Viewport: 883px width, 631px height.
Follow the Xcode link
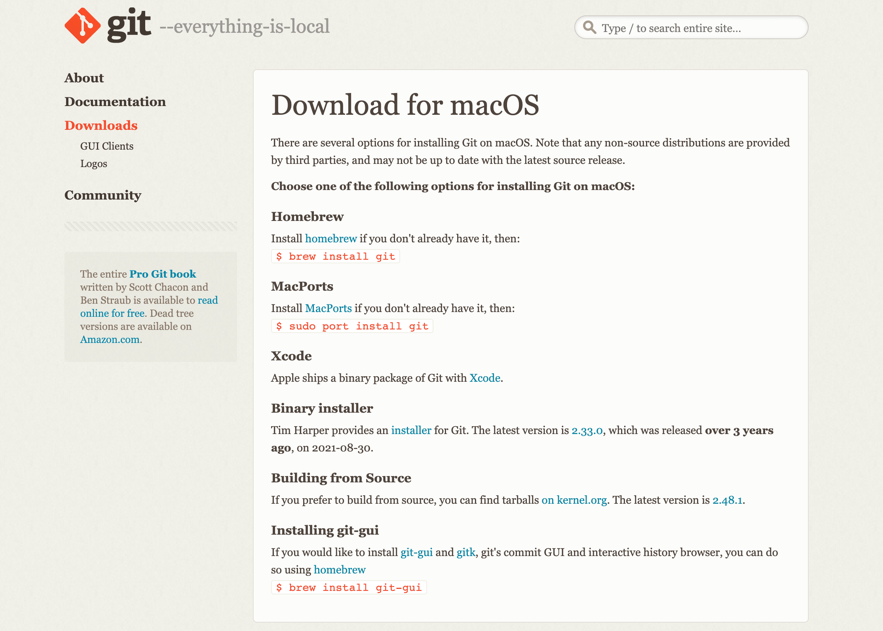[x=485, y=378]
